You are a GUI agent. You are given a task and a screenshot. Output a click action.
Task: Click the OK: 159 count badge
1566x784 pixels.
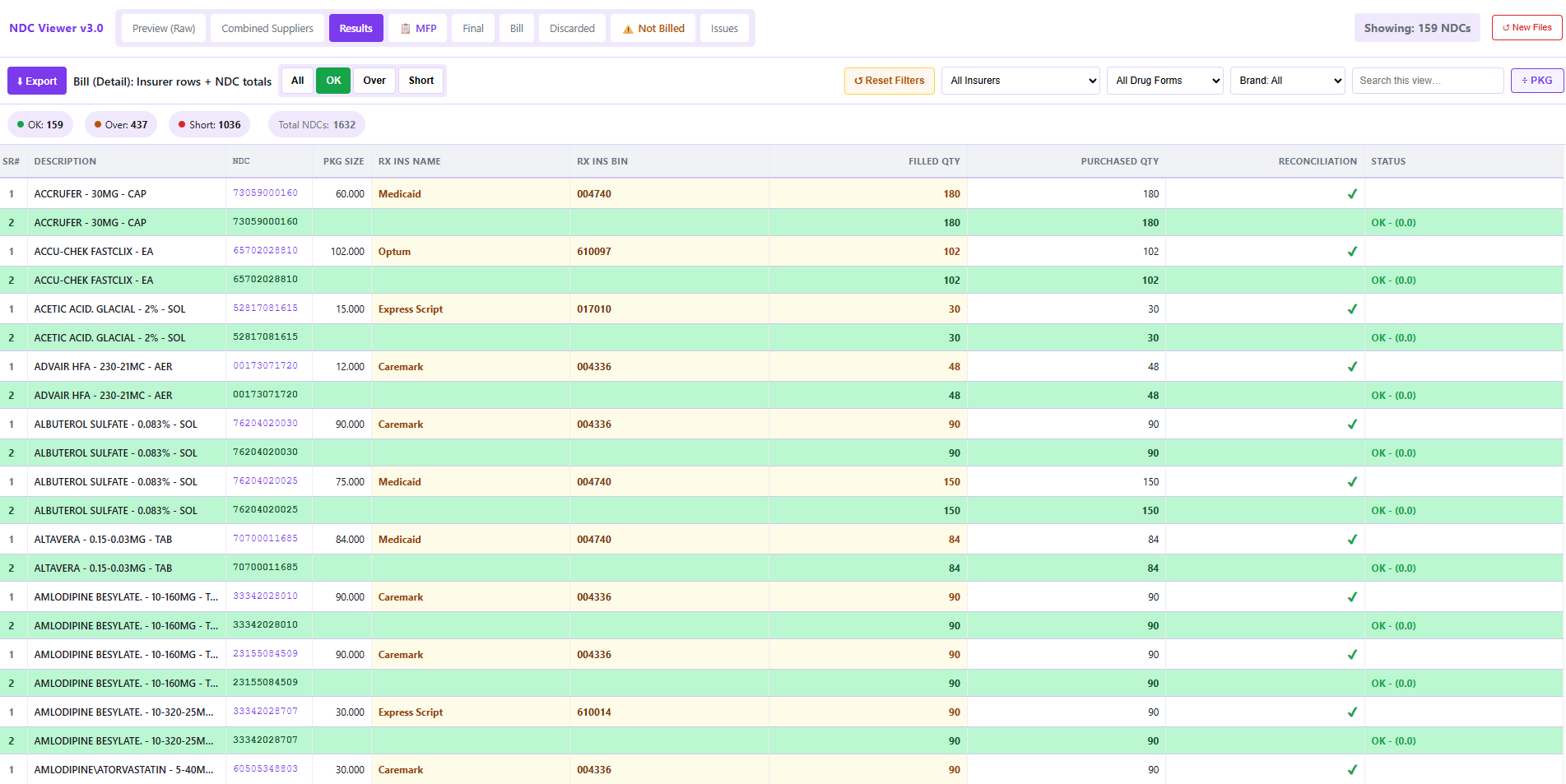coord(40,125)
